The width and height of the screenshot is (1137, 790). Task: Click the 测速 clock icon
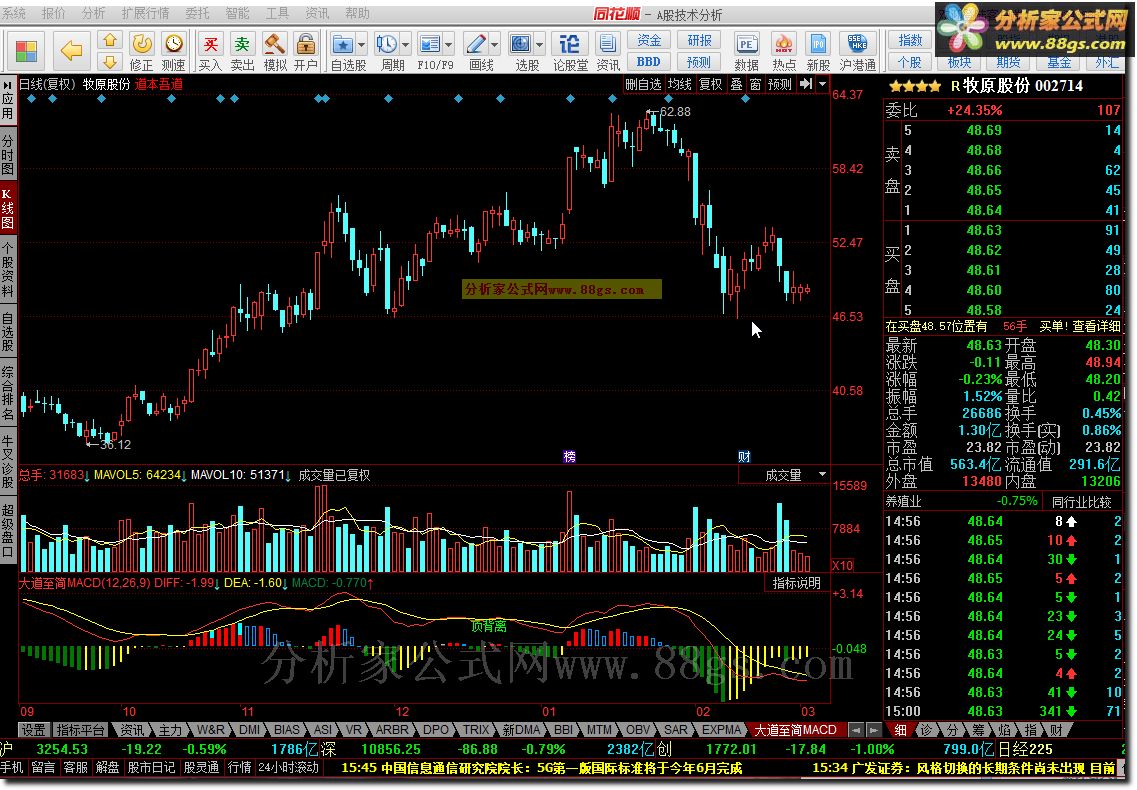pos(173,44)
